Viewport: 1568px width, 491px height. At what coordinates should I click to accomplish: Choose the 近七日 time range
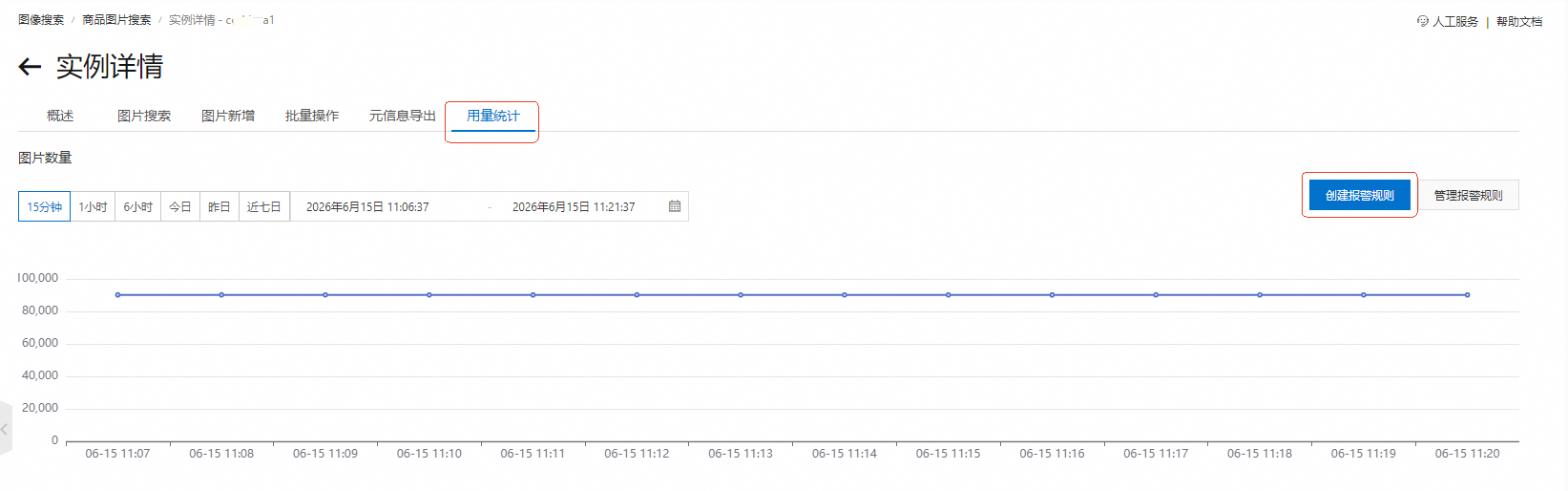coord(264,206)
